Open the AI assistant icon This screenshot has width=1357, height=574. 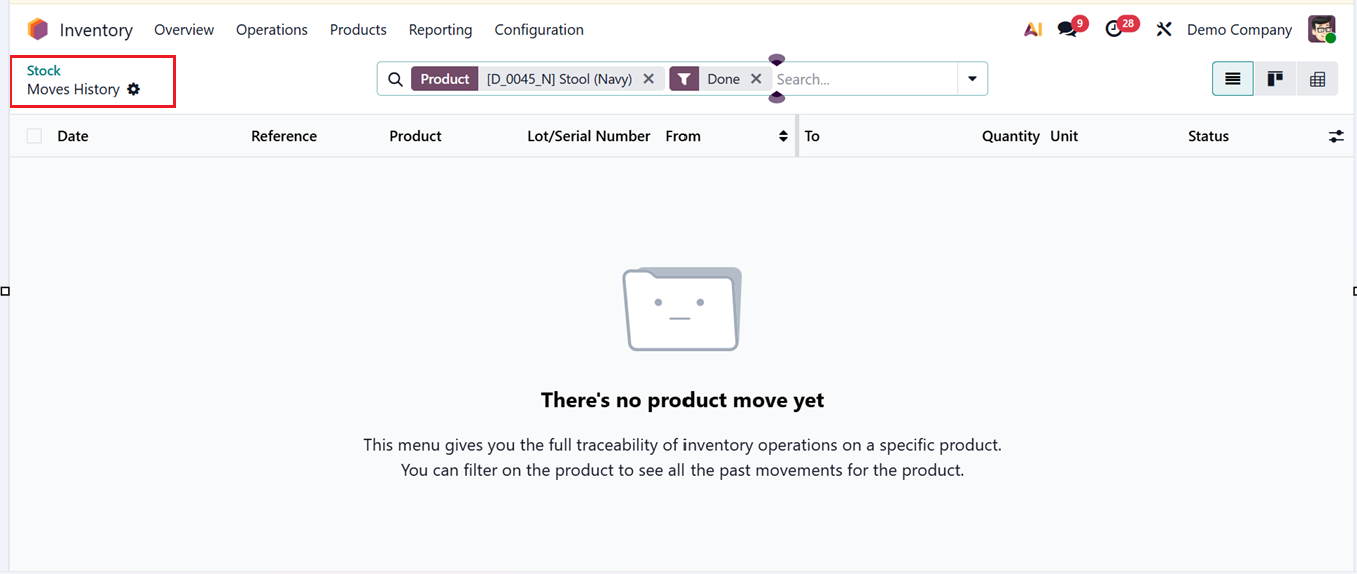1033,30
